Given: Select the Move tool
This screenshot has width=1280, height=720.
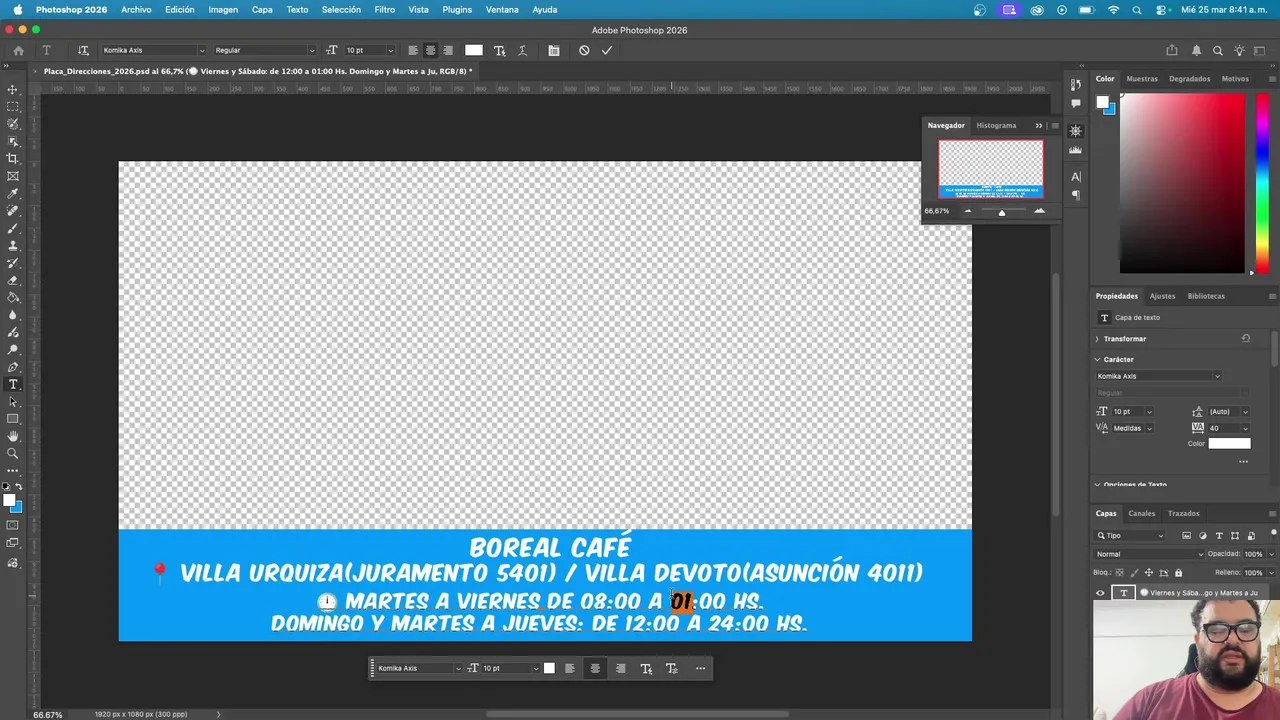Looking at the screenshot, I should [13, 89].
